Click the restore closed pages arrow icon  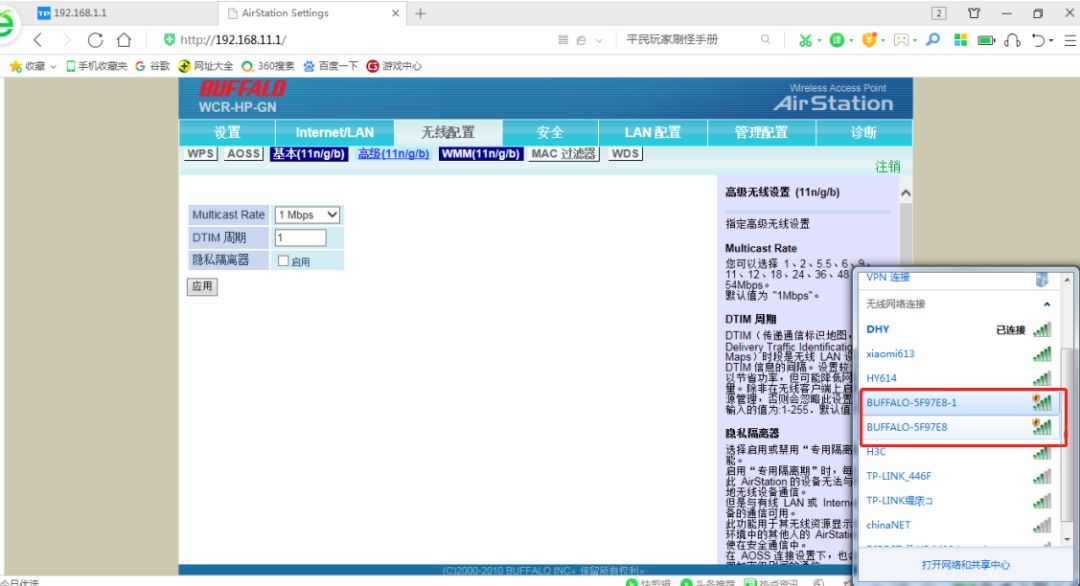pos(1037,40)
